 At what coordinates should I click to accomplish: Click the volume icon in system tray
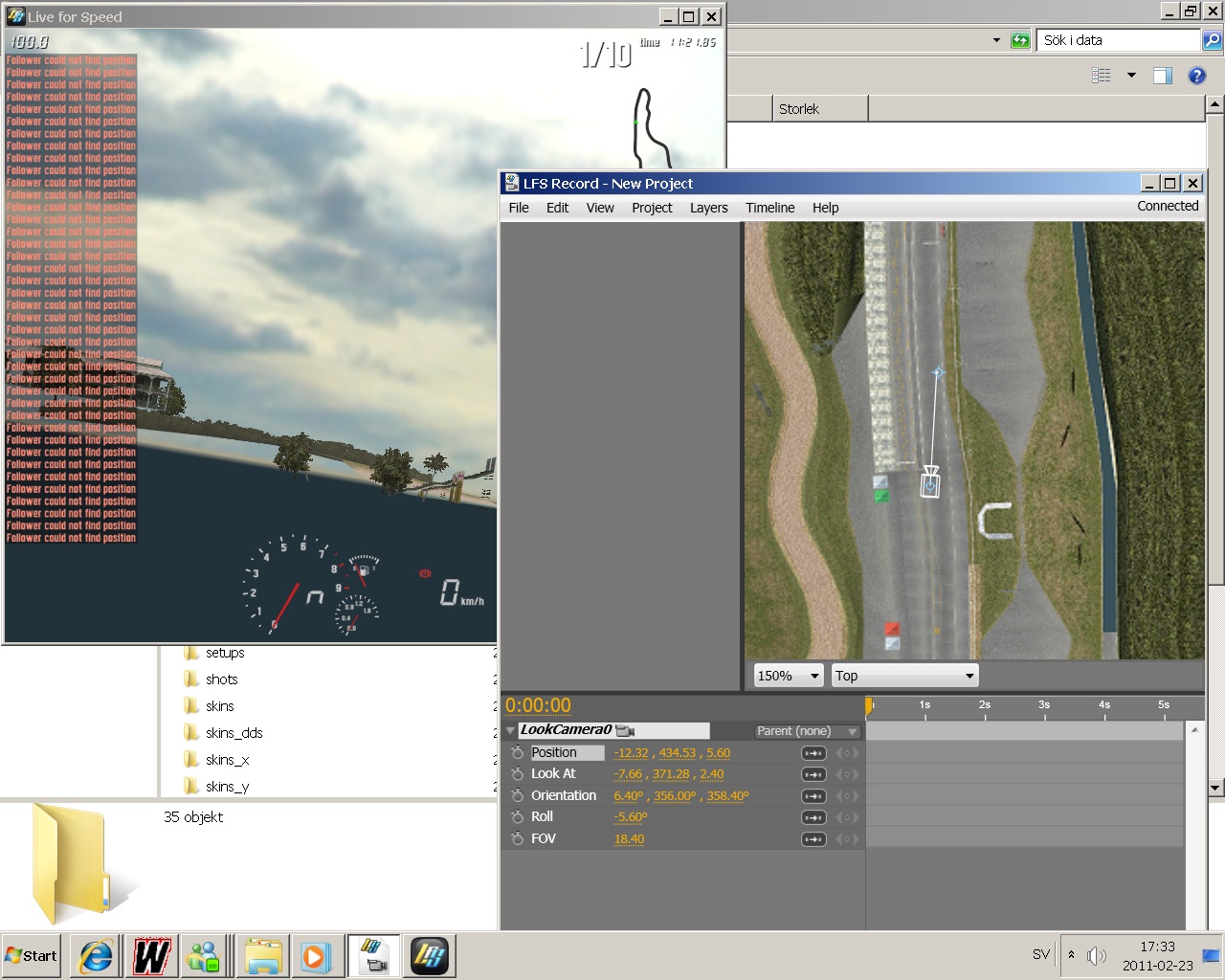click(x=1097, y=955)
